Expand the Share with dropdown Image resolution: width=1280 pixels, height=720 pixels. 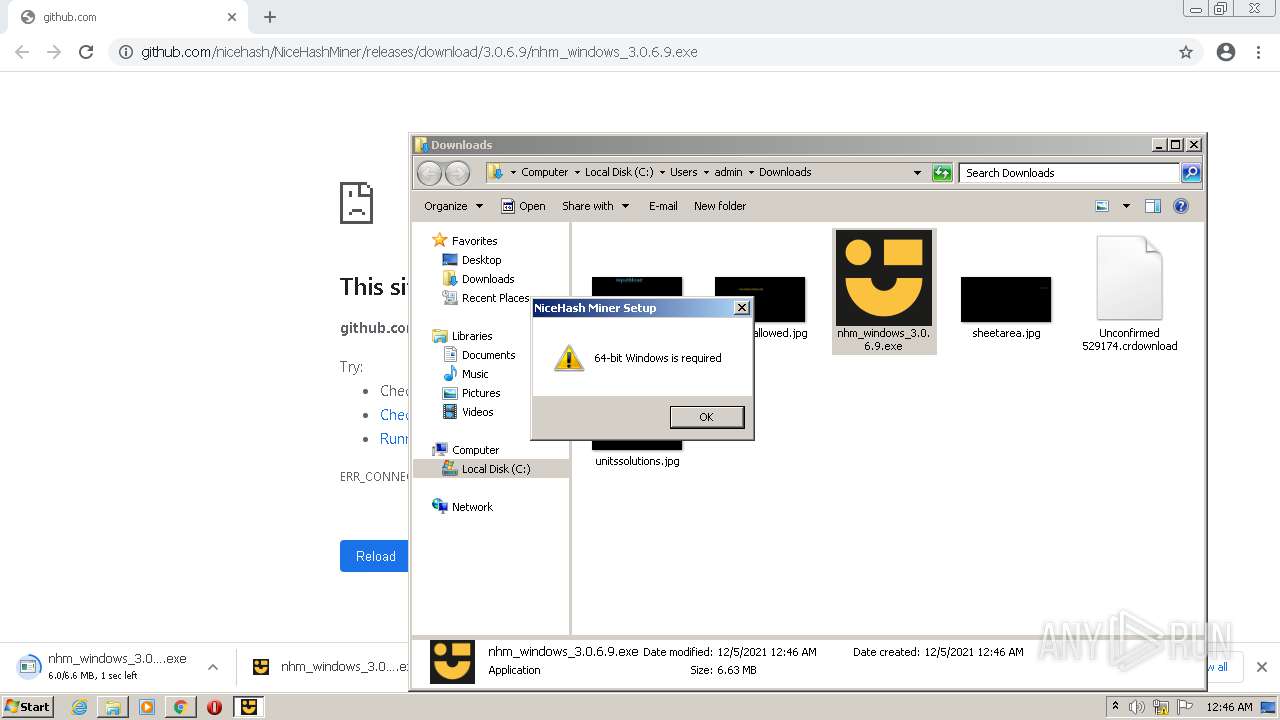click(x=596, y=206)
